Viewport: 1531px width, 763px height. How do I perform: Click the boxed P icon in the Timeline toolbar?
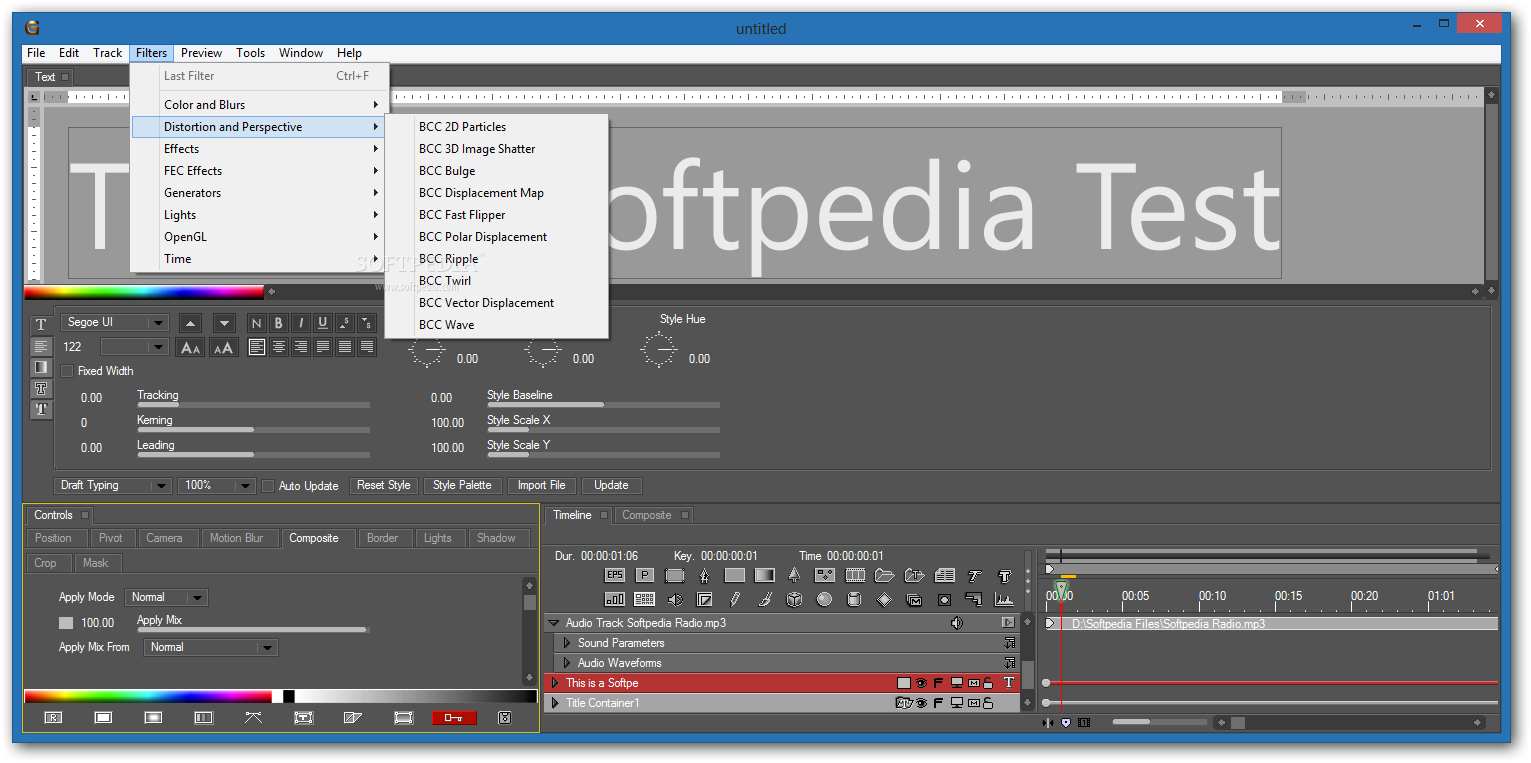pos(645,575)
